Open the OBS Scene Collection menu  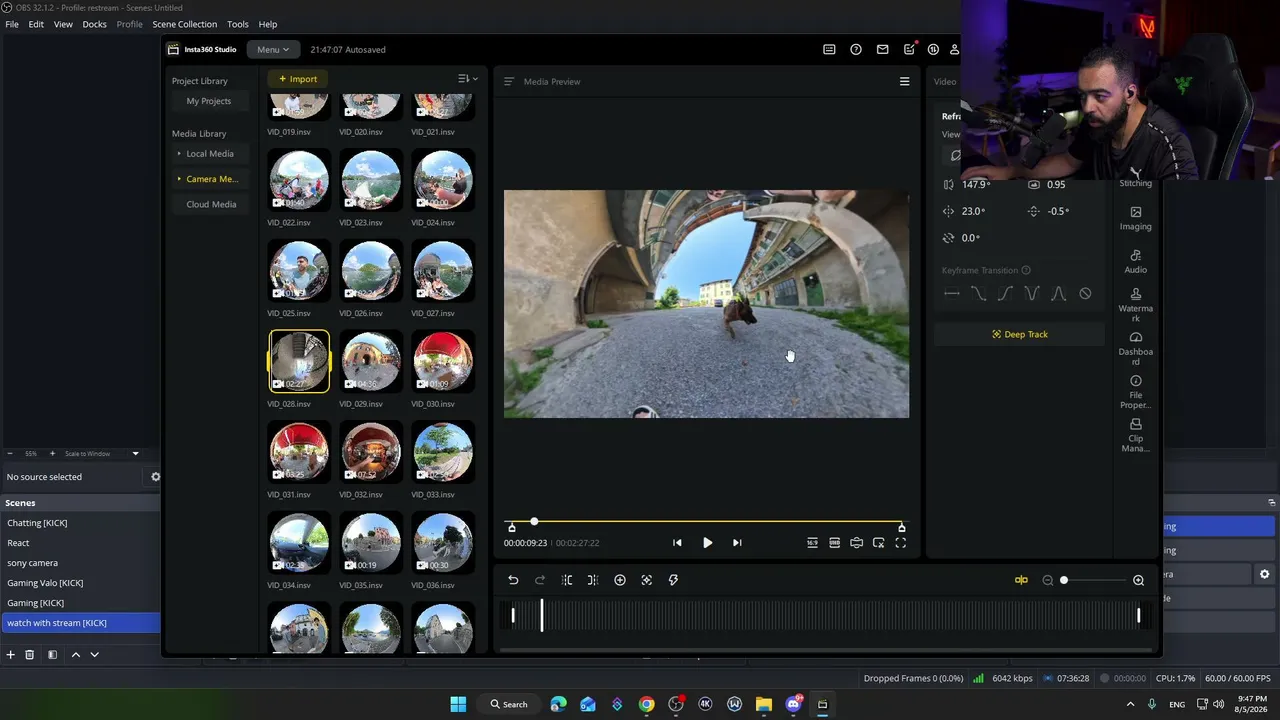tap(184, 24)
